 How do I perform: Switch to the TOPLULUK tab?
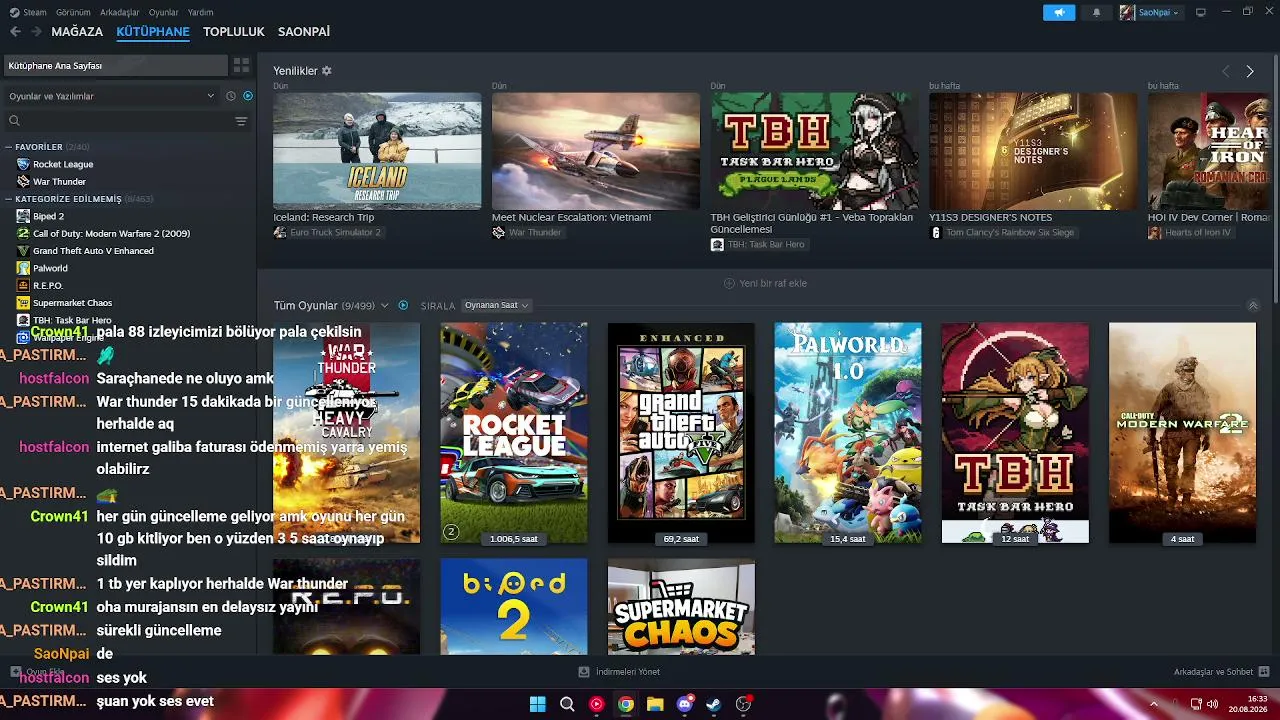coord(234,32)
